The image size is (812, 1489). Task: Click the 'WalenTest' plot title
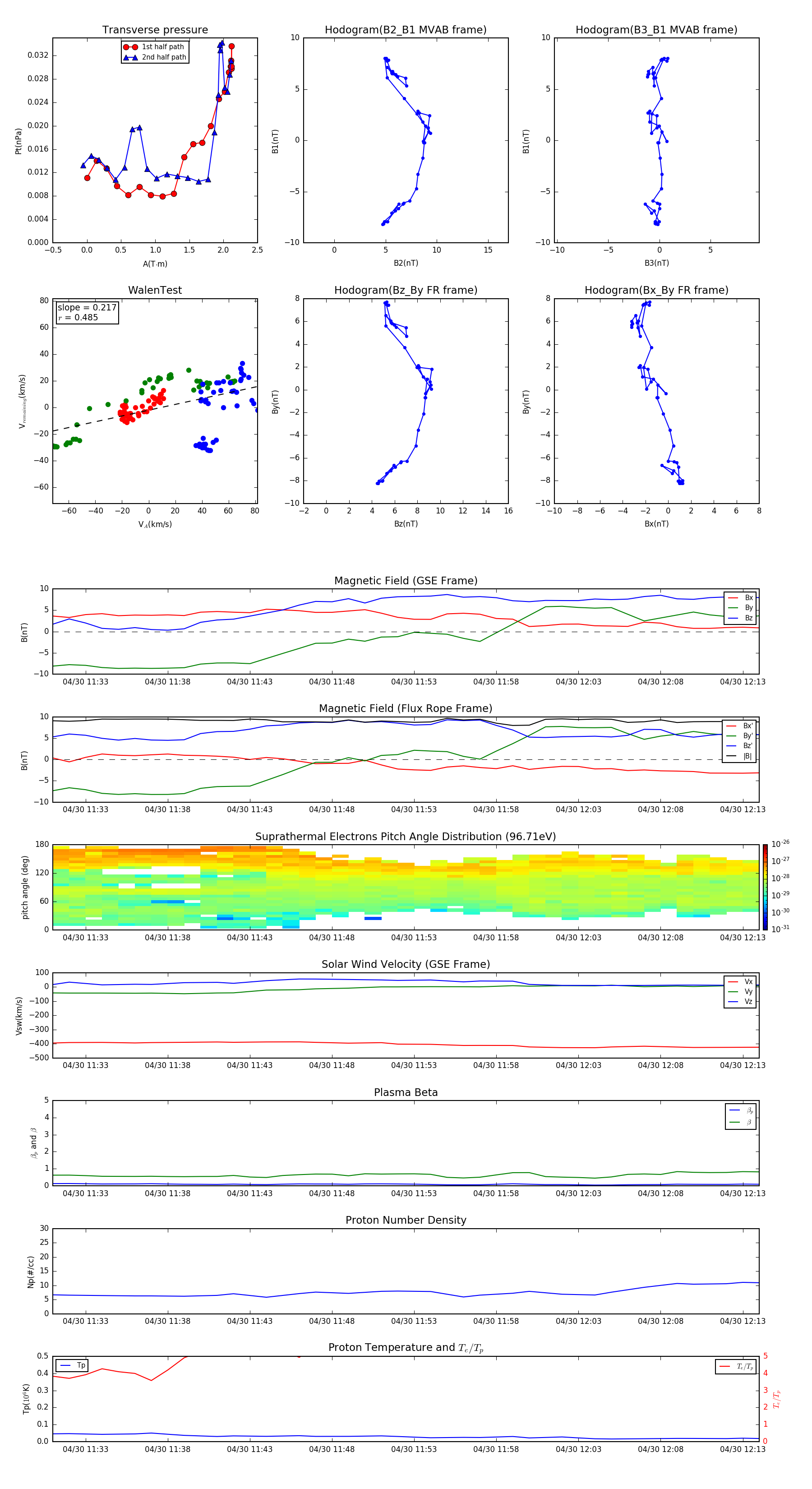pyautogui.click(x=155, y=290)
